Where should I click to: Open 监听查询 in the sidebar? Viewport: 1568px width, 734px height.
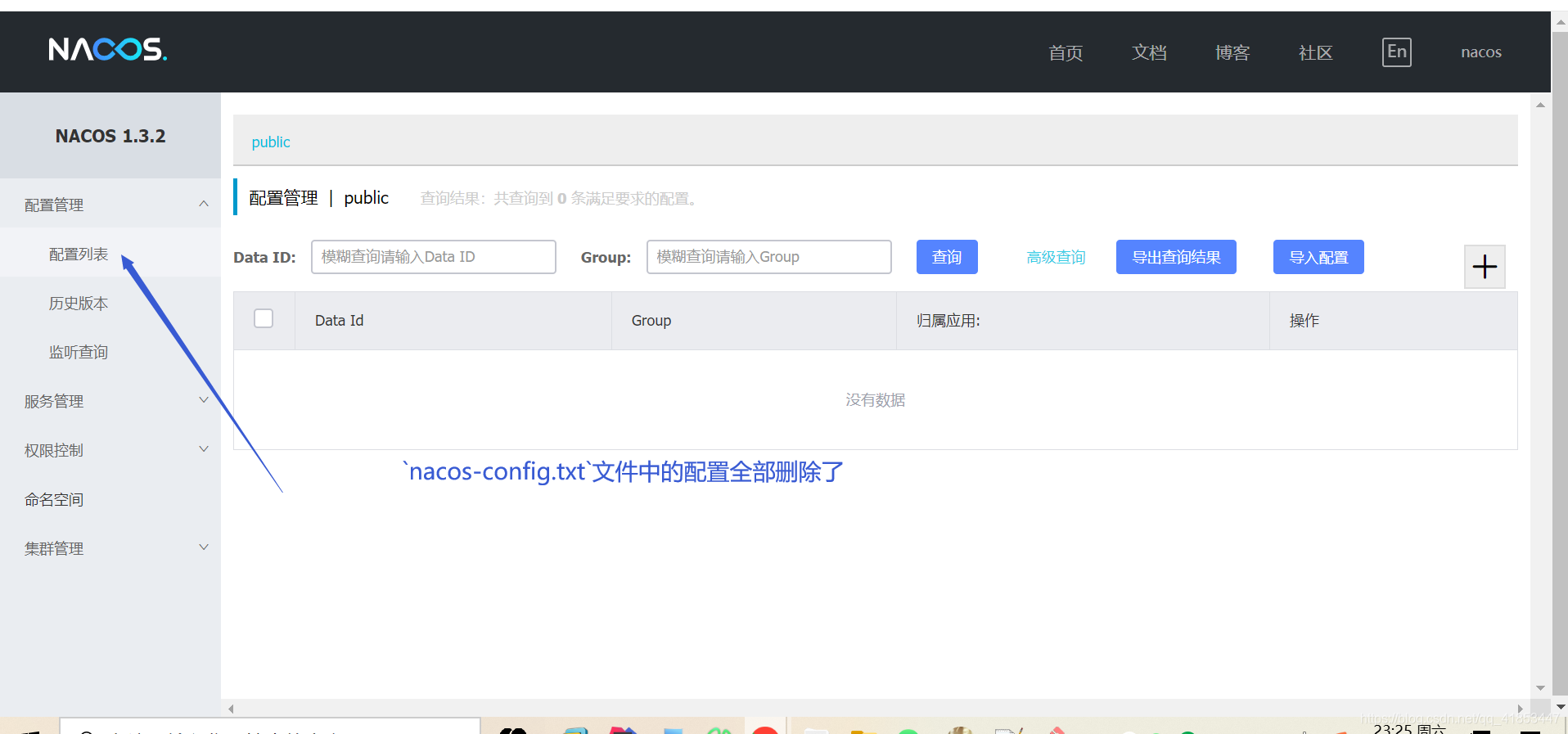(79, 353)
